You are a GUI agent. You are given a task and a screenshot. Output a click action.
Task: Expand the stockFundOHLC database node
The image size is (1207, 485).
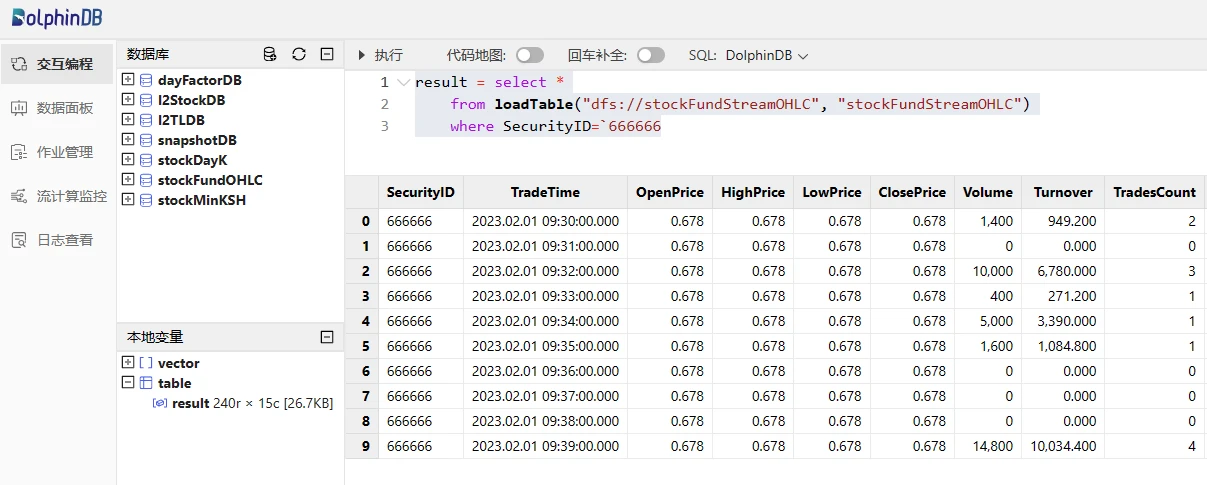[x=128, y=179]
